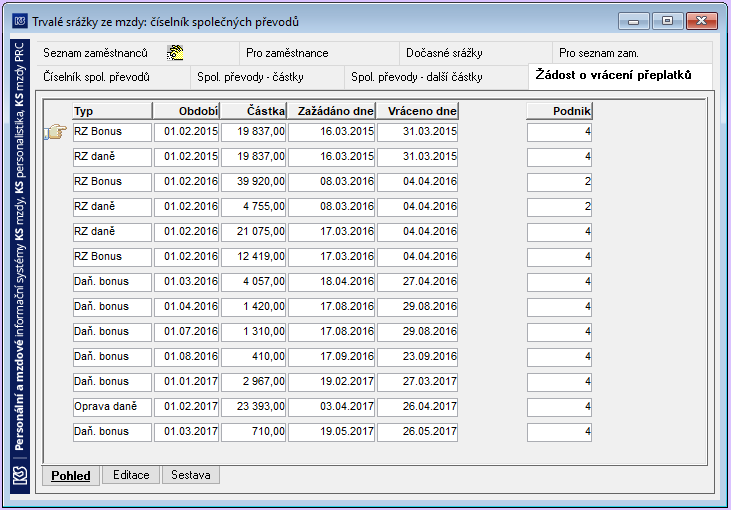Click period field 01.03.2016
731x510 pixels.
[x=186, y=282]
